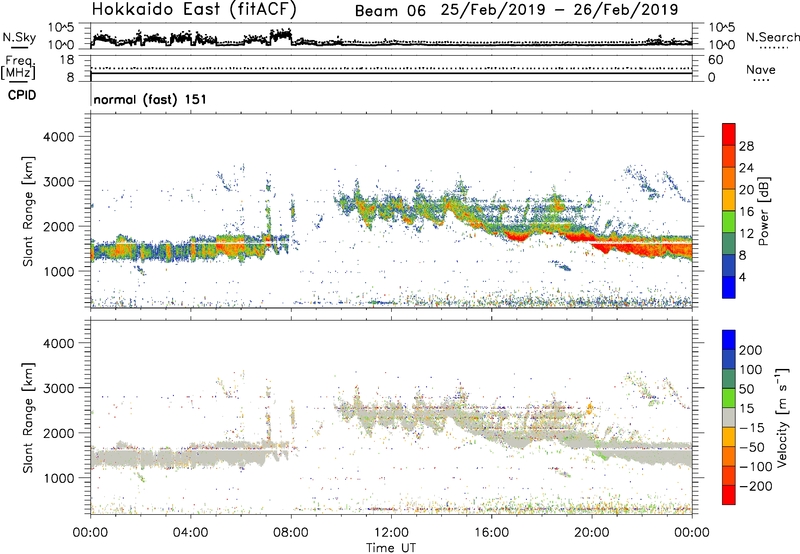This screenshot has width=800, height=554.
Task: Click the 18 tick on frequency axis
Action: tap(67, 60)
